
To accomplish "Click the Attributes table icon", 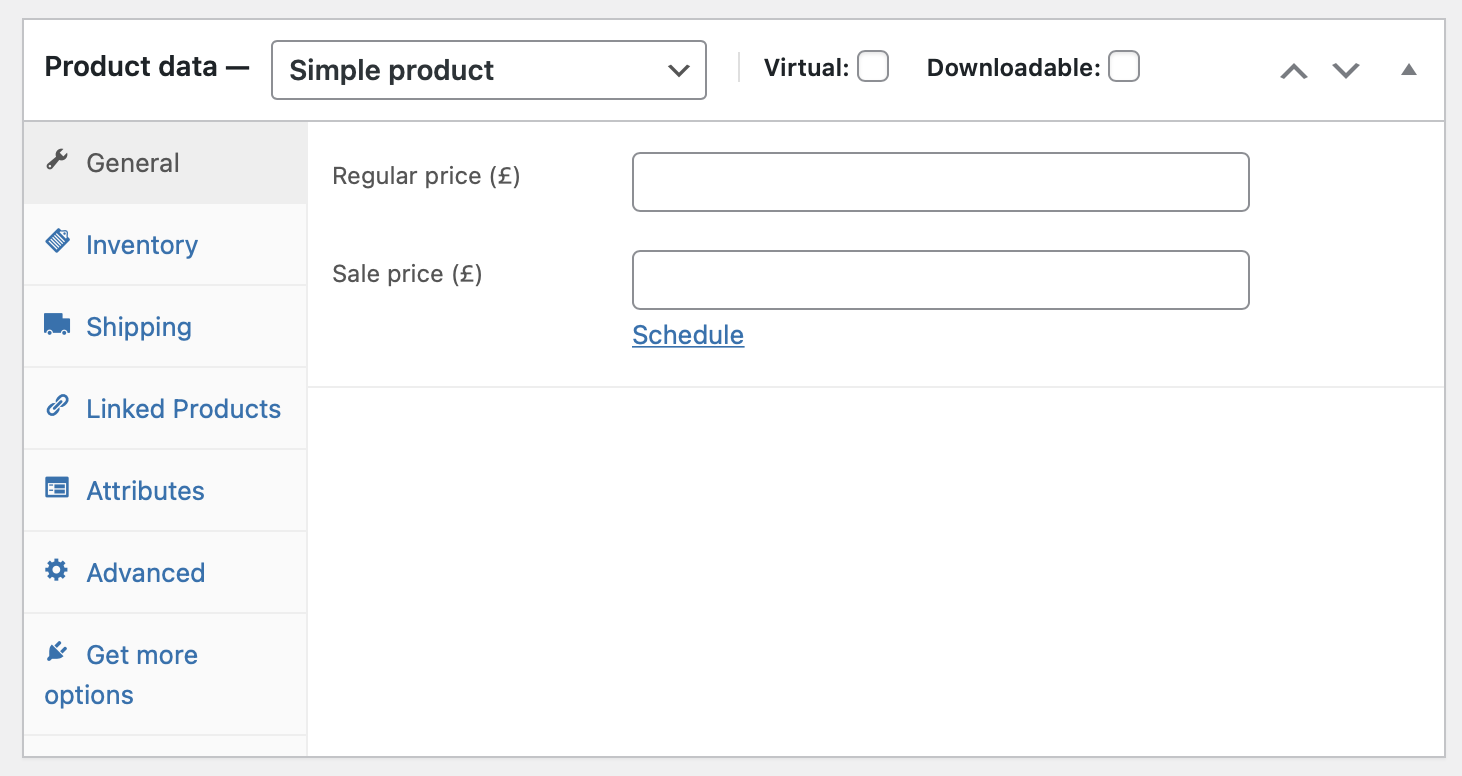I will point(57,488).
